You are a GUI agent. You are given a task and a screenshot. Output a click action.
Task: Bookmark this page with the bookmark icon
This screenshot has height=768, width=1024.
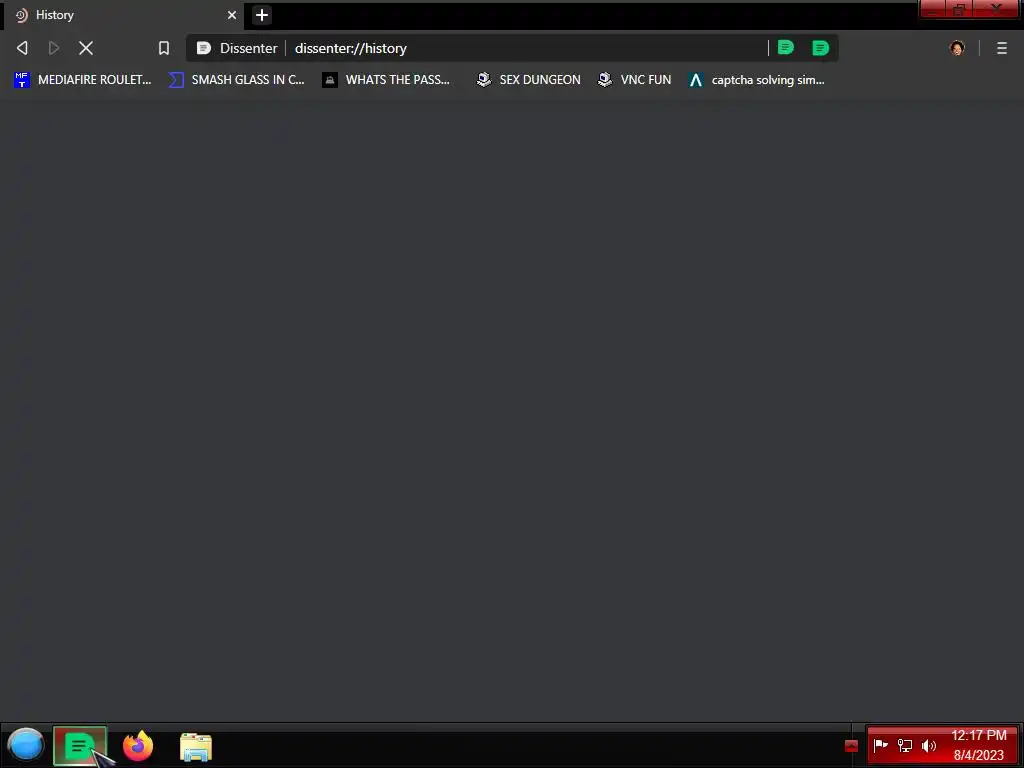pyautogui.click(x=164, y=48)
